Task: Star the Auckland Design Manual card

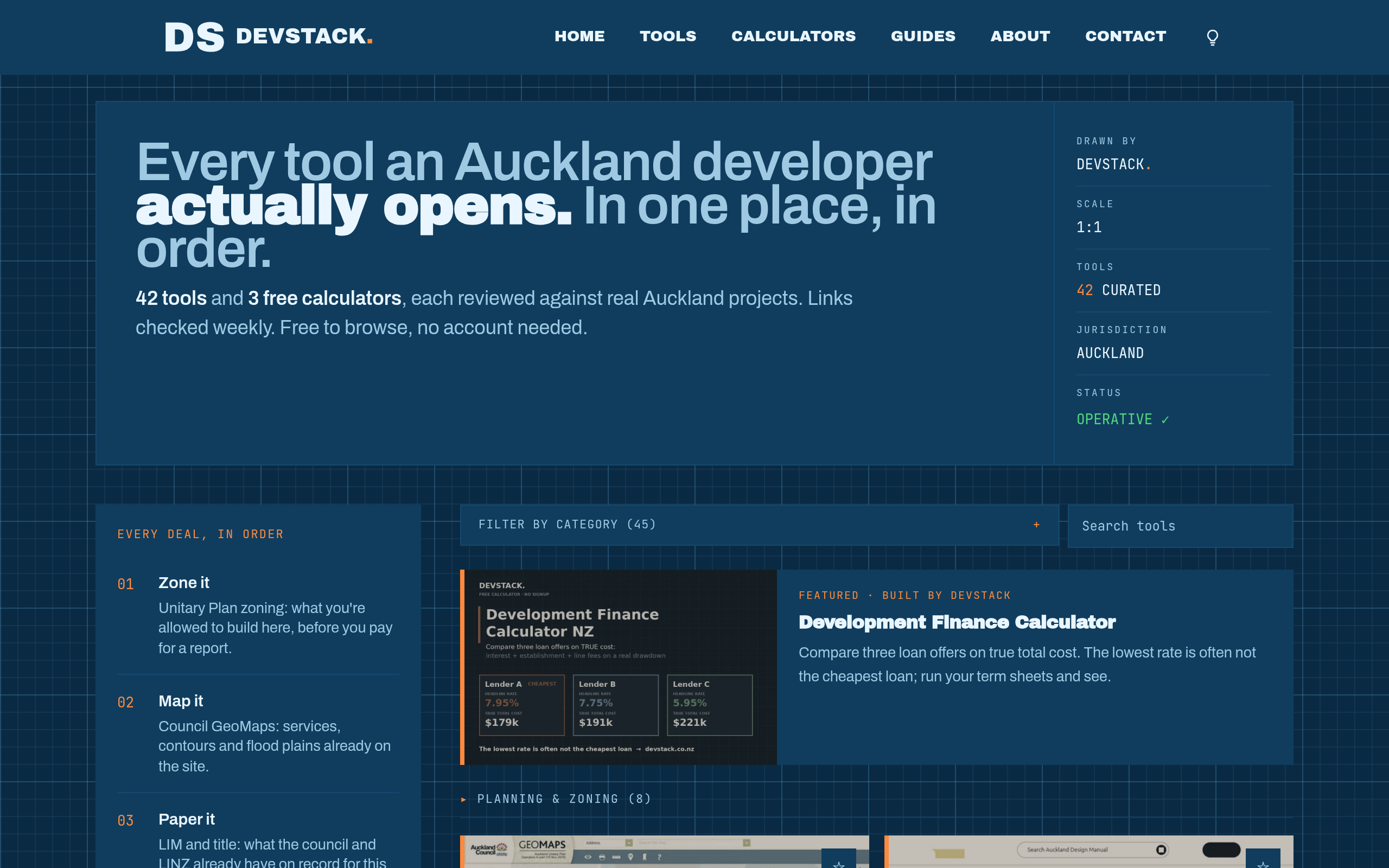Action: 1263,859
